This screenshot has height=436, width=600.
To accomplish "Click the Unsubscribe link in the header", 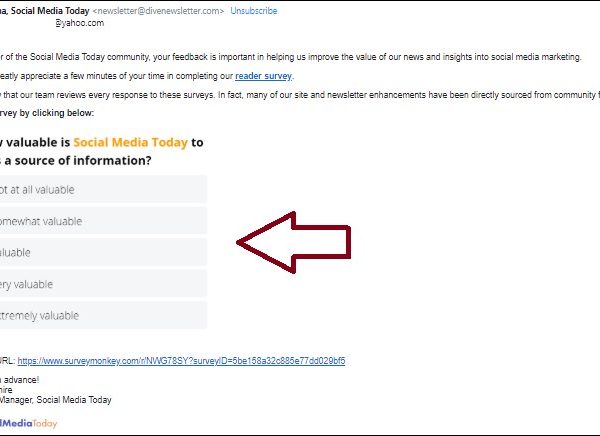I will click(254, 10).
